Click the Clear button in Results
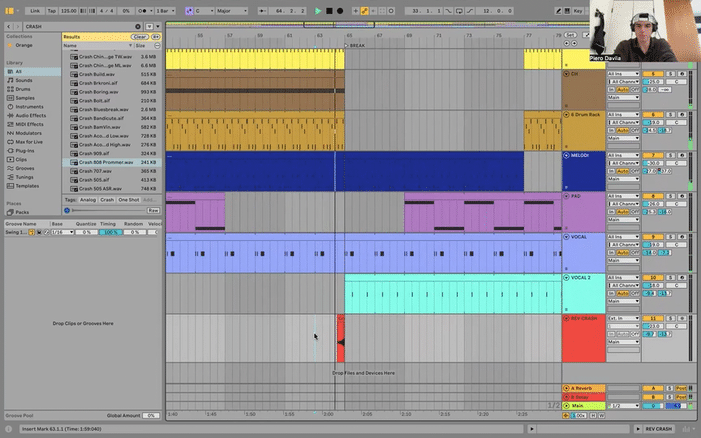This screenshot has height=438, width=701. (139, 37)
